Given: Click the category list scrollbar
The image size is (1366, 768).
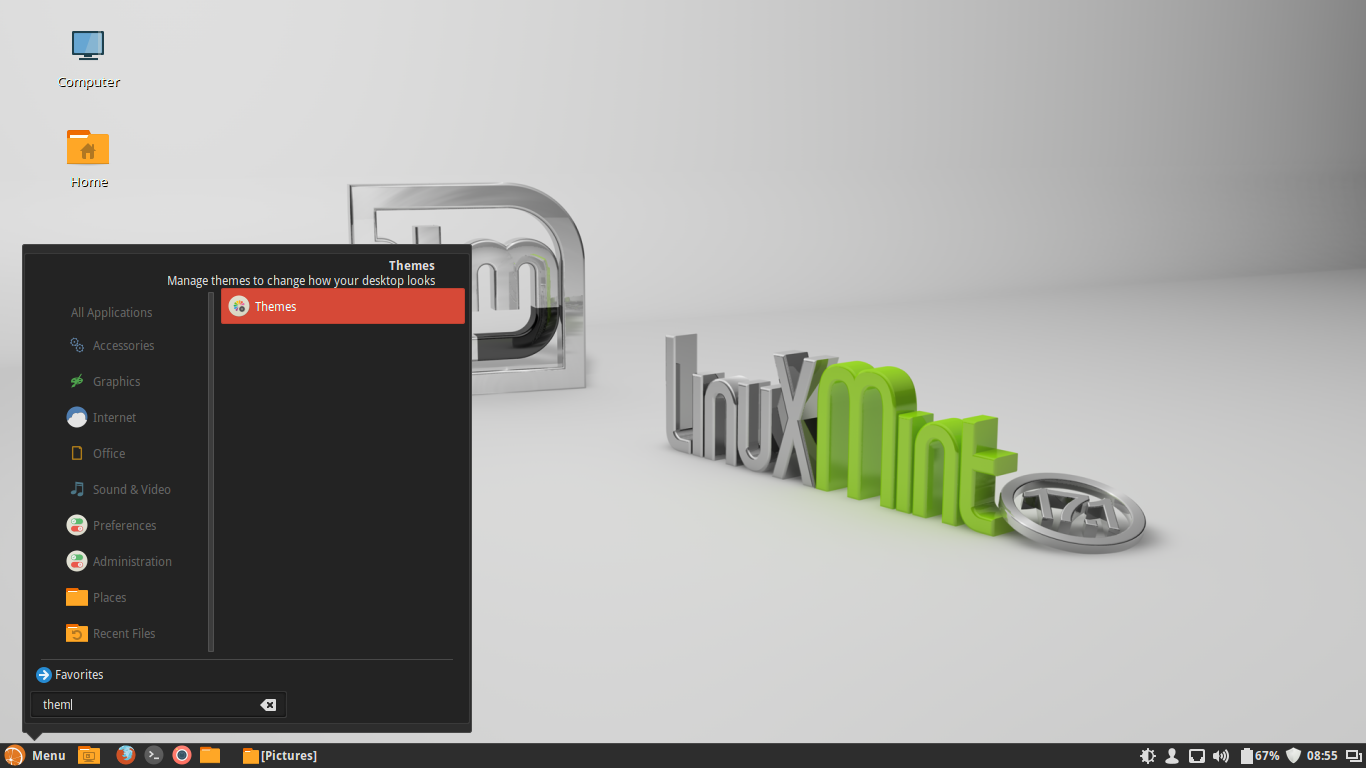Looking at the screenshot, I should (x=211, y=472).
